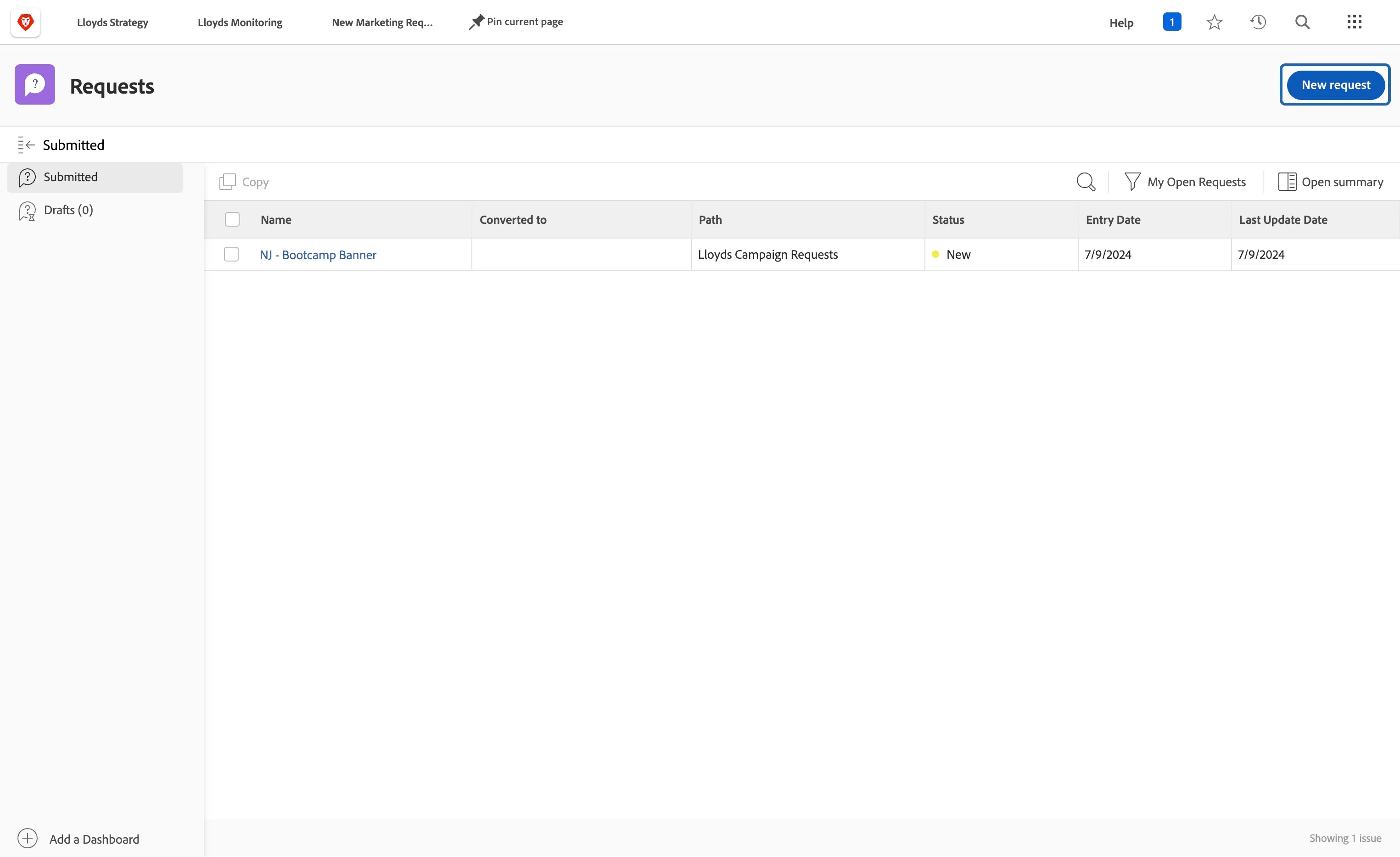Collapse the Submitted left panel icon
Screen dimensions: 1400x857
coord(26,145)
